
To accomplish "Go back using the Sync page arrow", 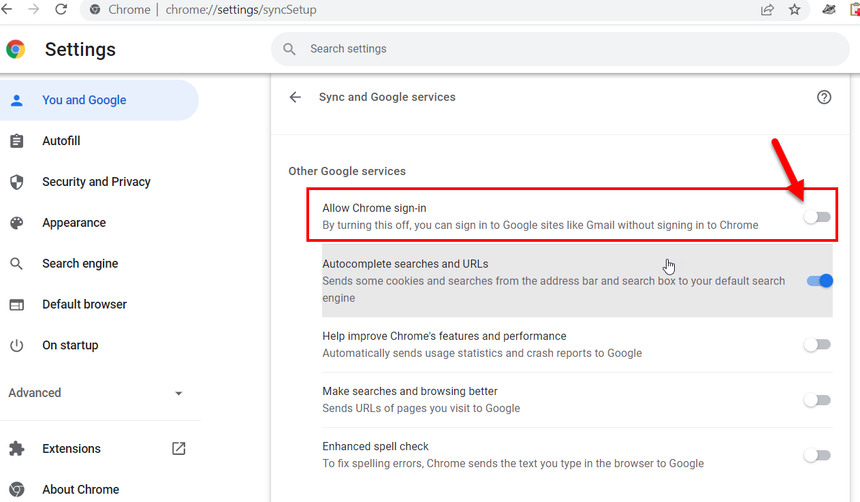I will coord(295,97).
